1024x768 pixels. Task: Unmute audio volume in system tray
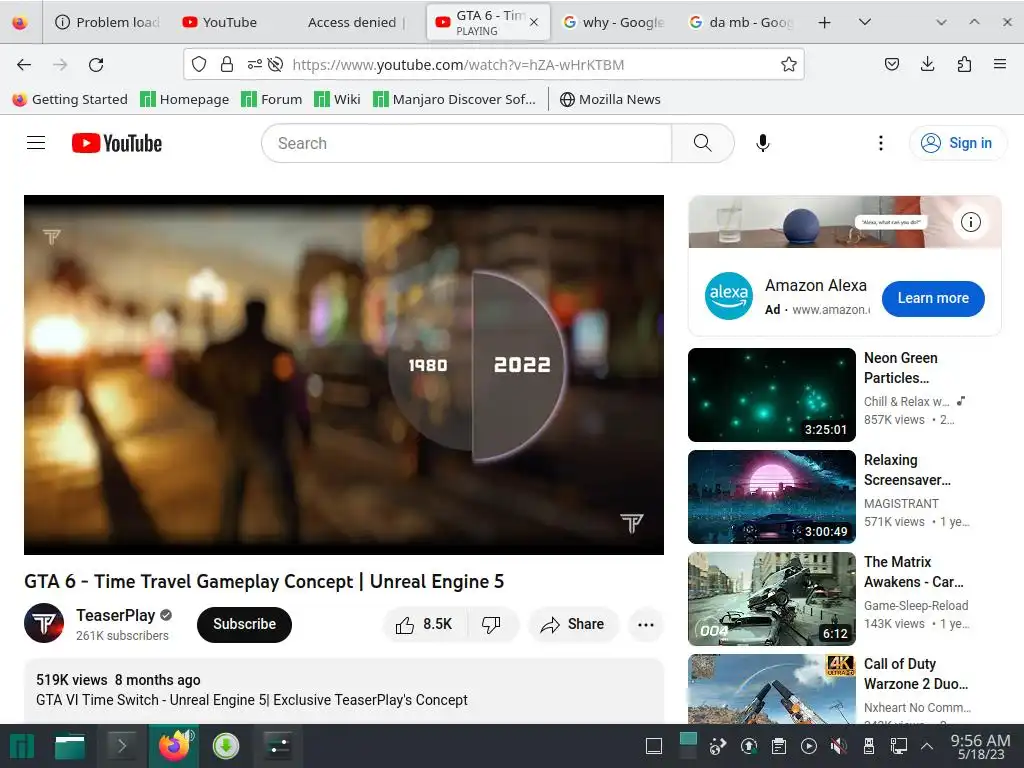click(839, 746)
